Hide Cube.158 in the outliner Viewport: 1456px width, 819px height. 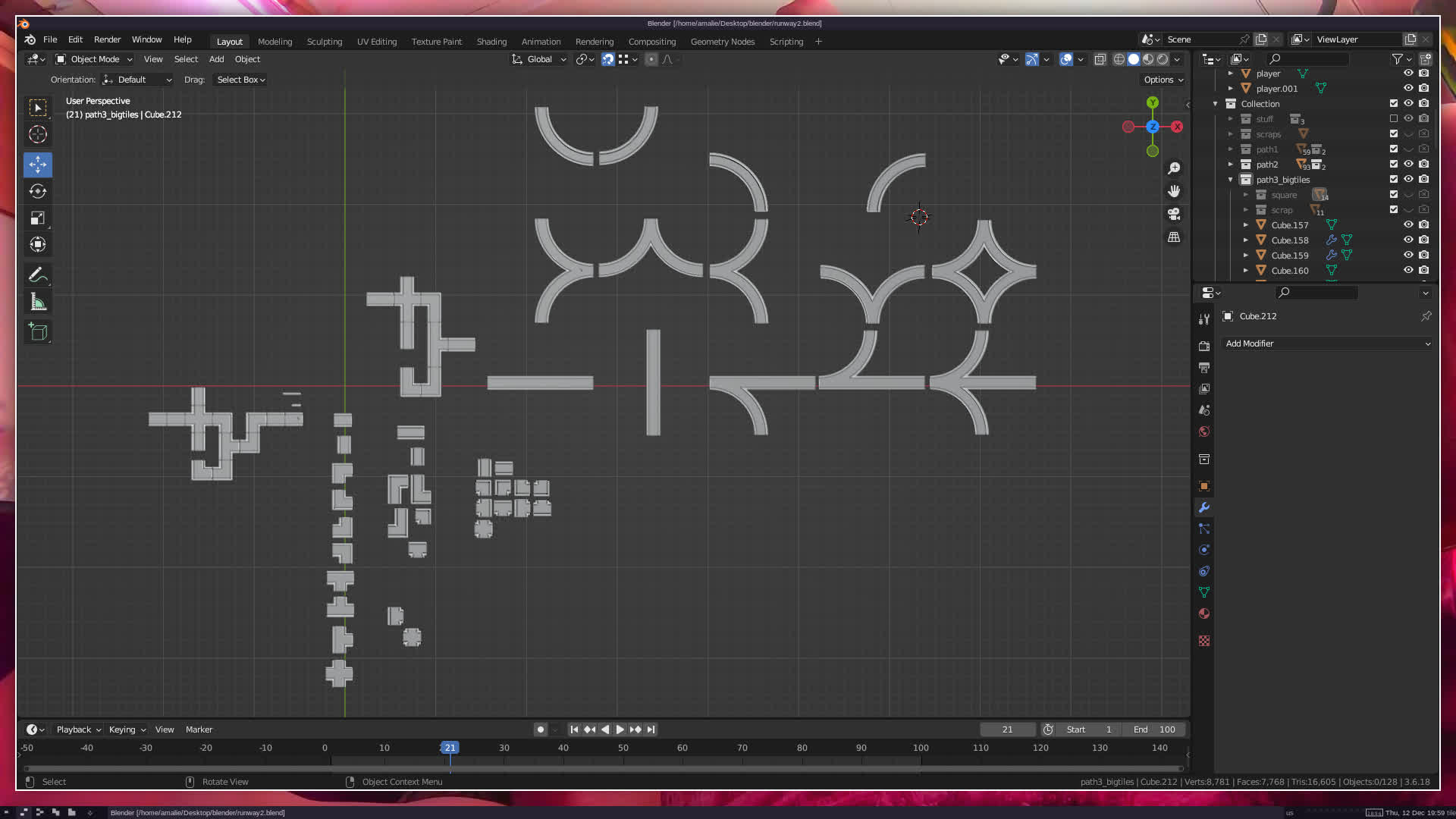(x=1408, y=240)
